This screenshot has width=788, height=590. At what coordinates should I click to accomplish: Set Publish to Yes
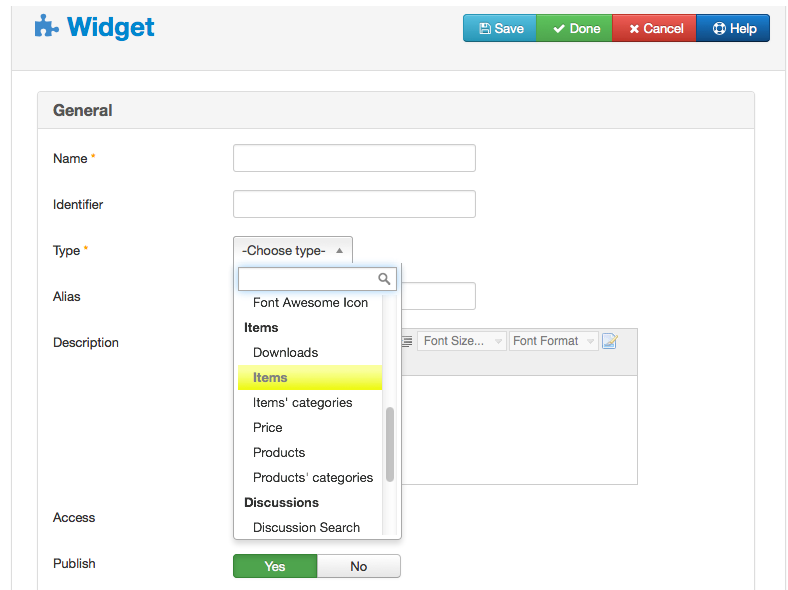(275, 566)
